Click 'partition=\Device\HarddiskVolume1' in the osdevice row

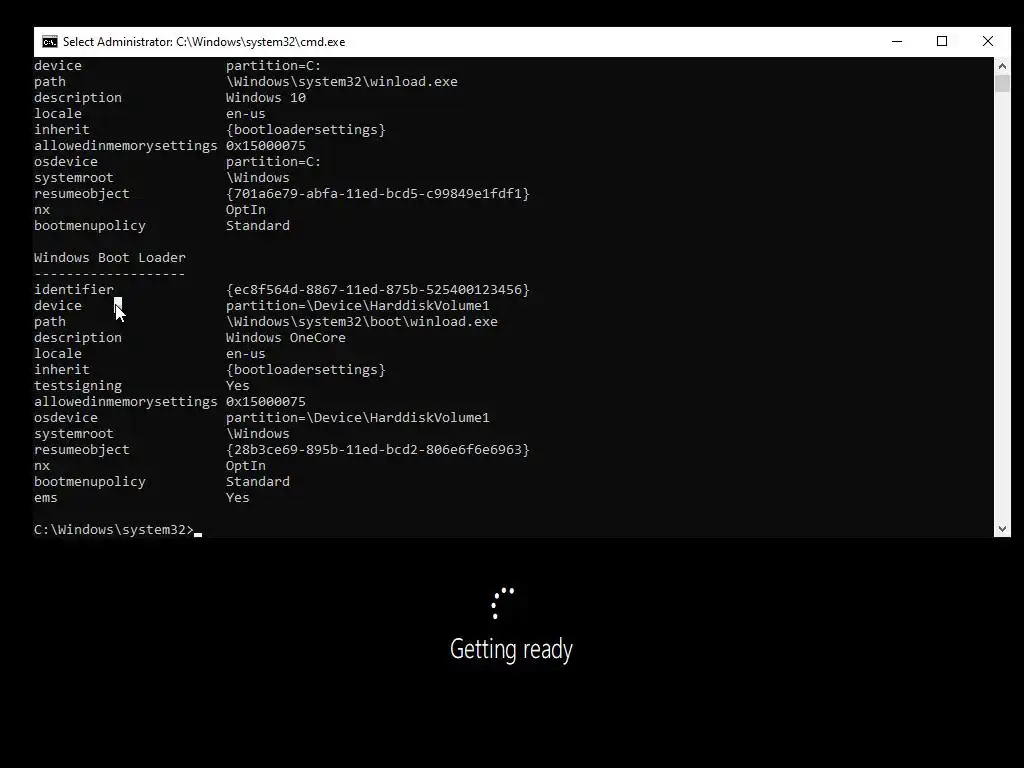pyautogui.click(x=357, y=417)
